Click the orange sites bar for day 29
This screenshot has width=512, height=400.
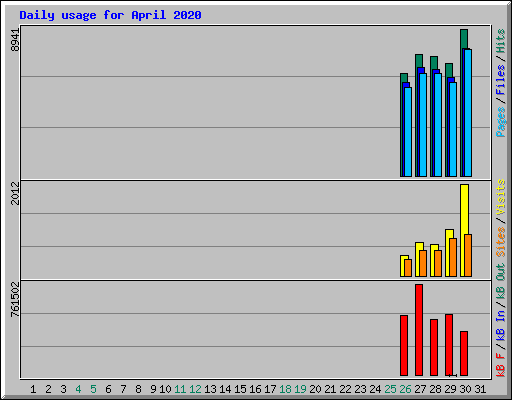pos(453,257)
